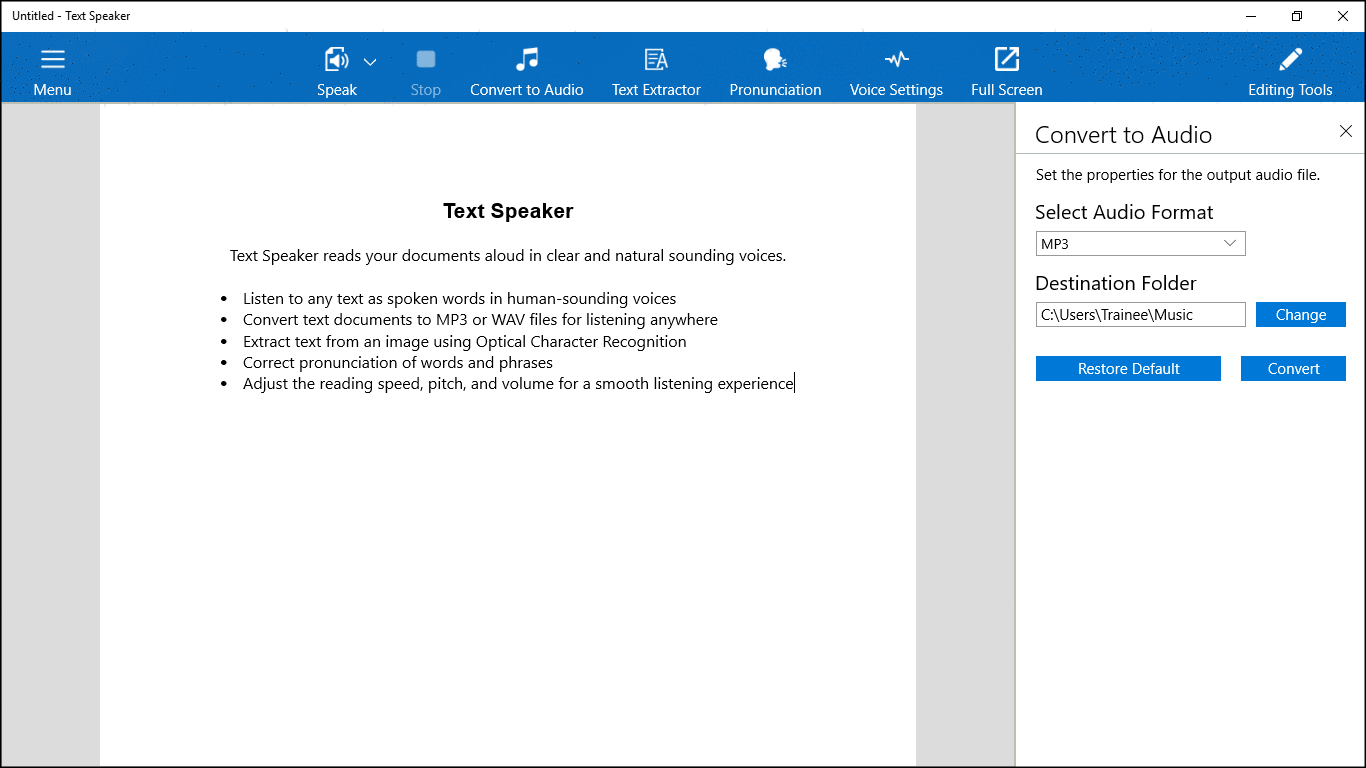
Task: Click the Correct pronunciation bullet line
Action: (397, 362)
